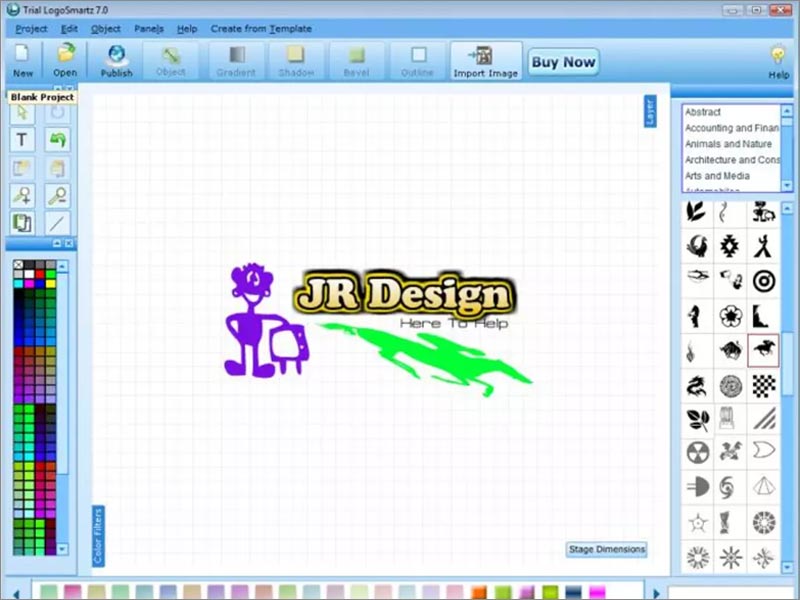Expand the Animals and Nature category
800x600 pixels.
(729, 144)
